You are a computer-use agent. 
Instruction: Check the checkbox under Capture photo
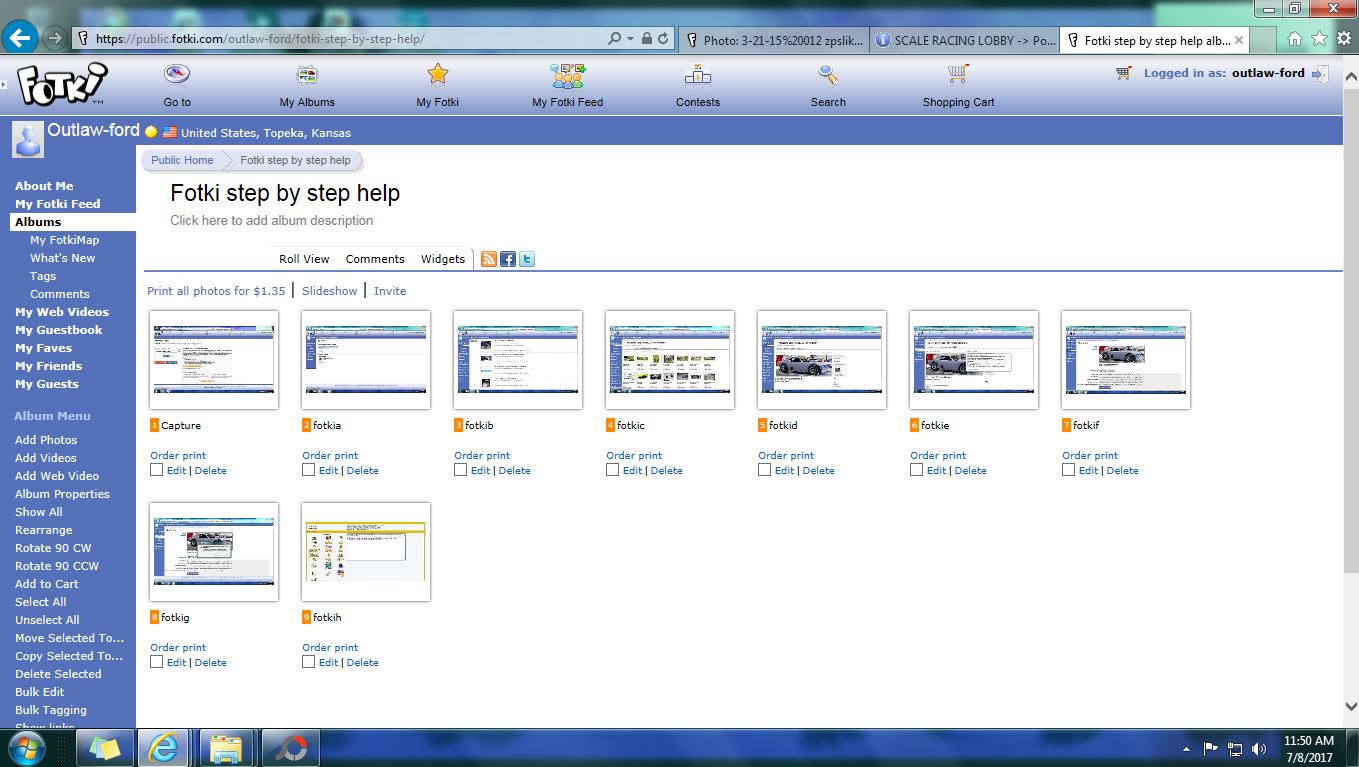(157, 470)
